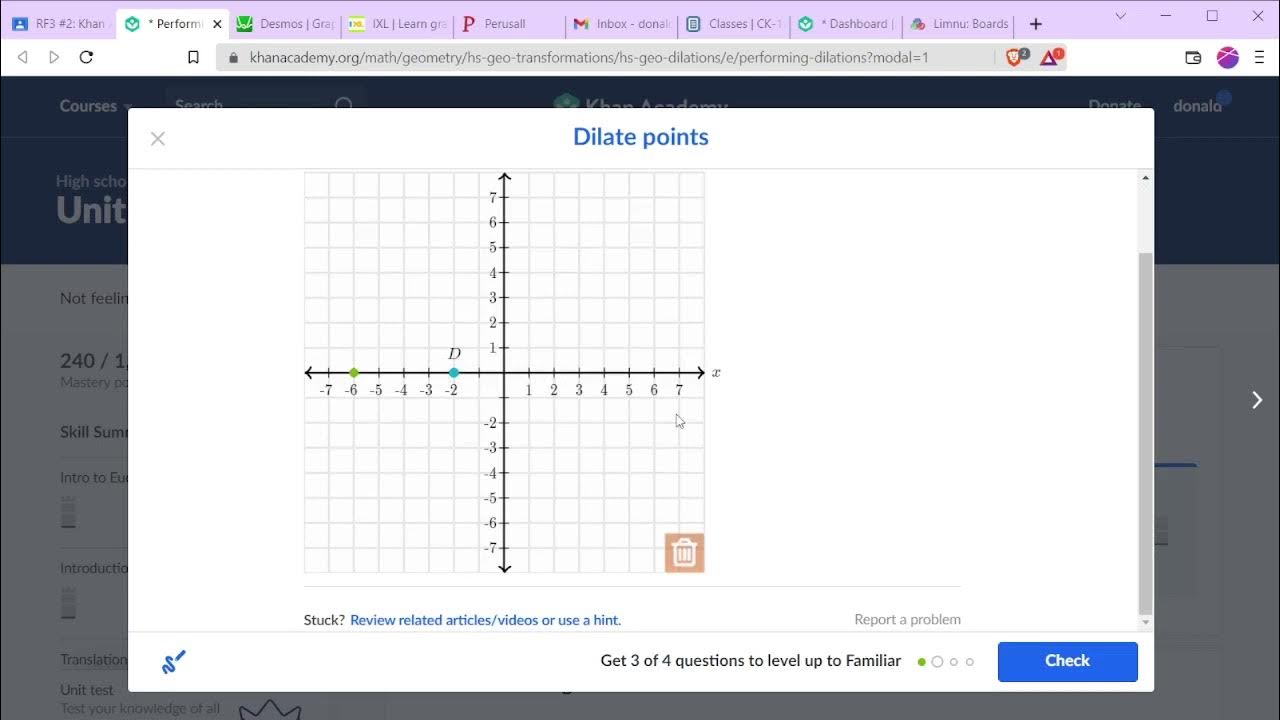1280x720 pixels.
Task: Select the green point at -6
Action: pos(354,372)
